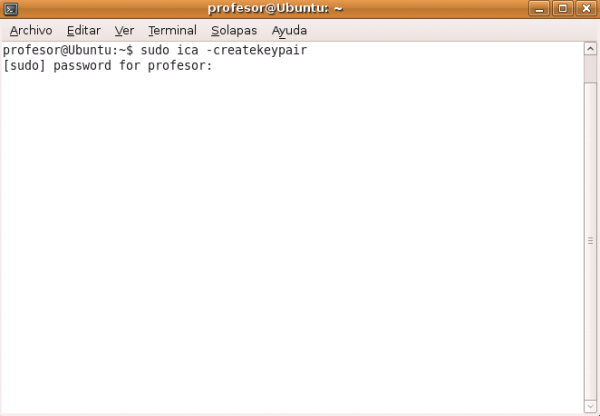Open the Archivo menu
This screenshot has height=416, width=600.
tap(31, 31)
